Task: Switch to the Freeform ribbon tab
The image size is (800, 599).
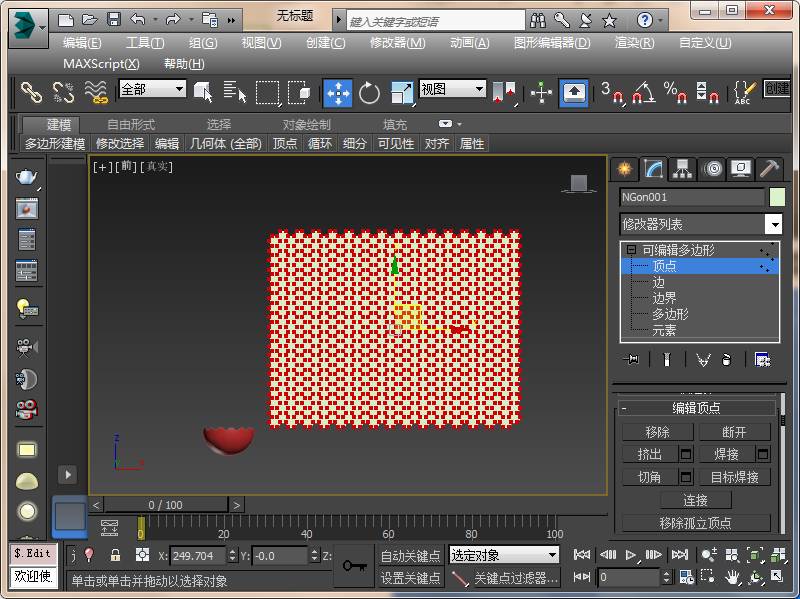Action: pos(131,124)
